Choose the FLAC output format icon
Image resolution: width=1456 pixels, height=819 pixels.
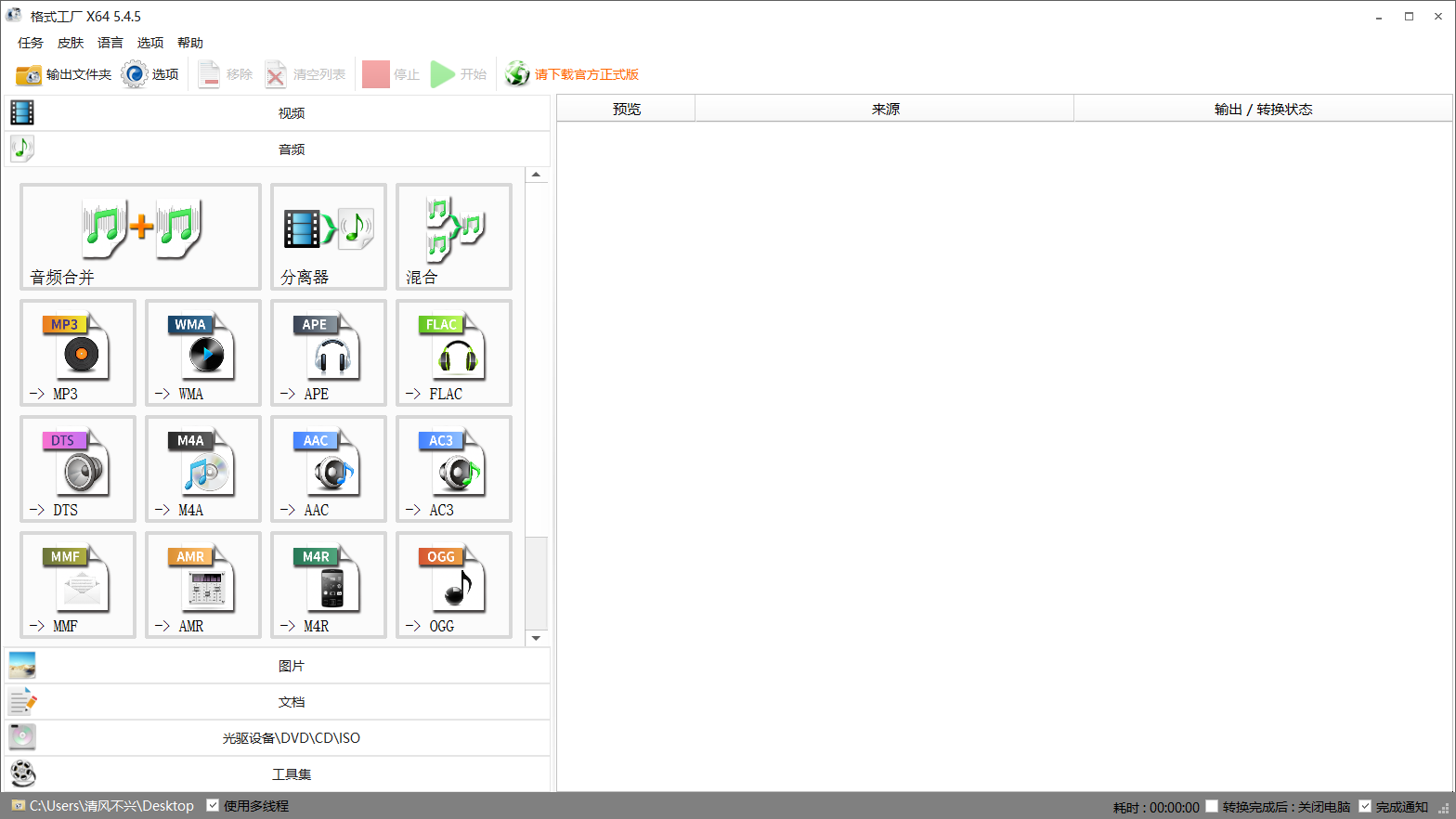(x=454, y=353)
